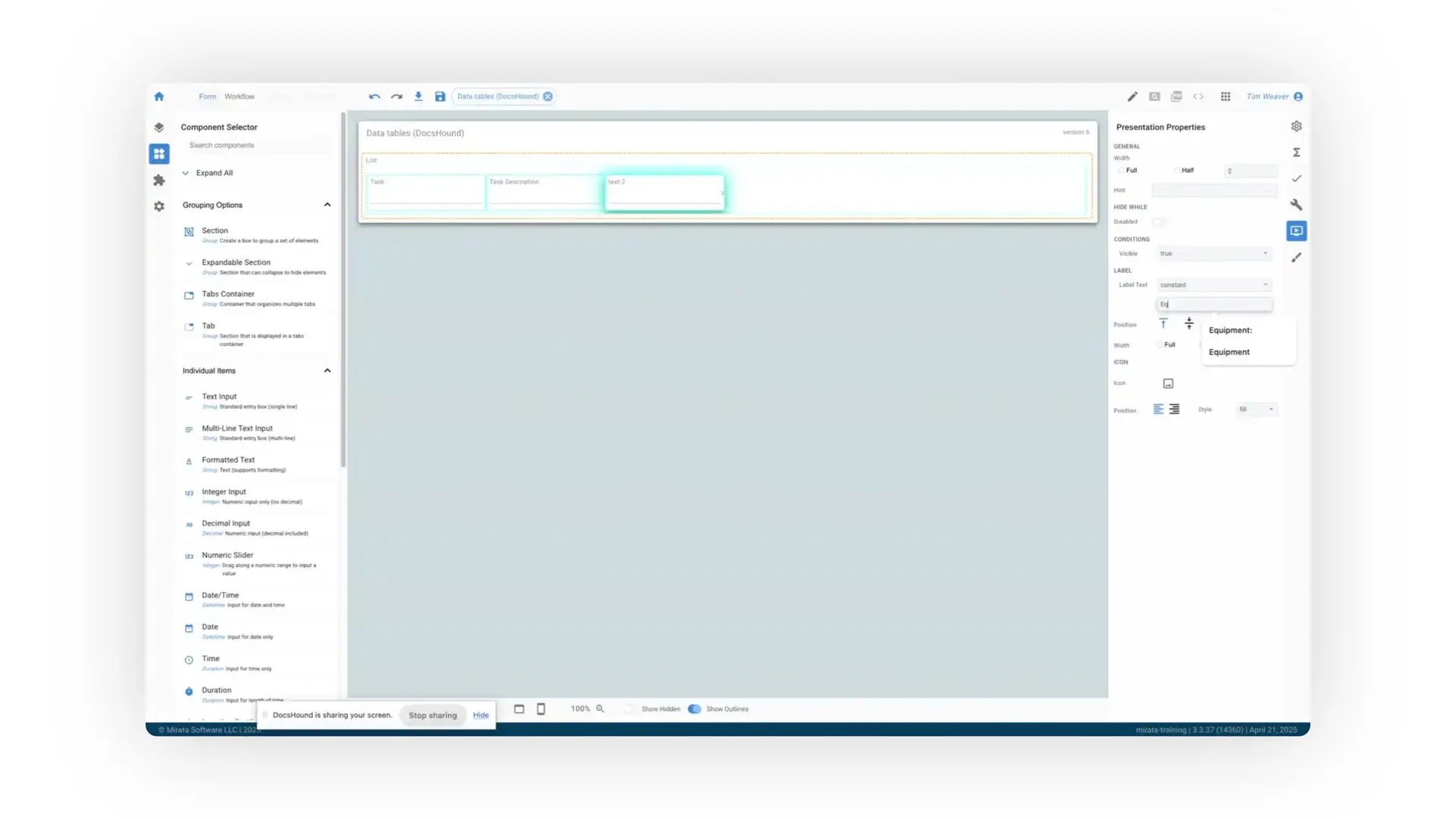Select the code view icon in the toolbar

coord(1199,96)
